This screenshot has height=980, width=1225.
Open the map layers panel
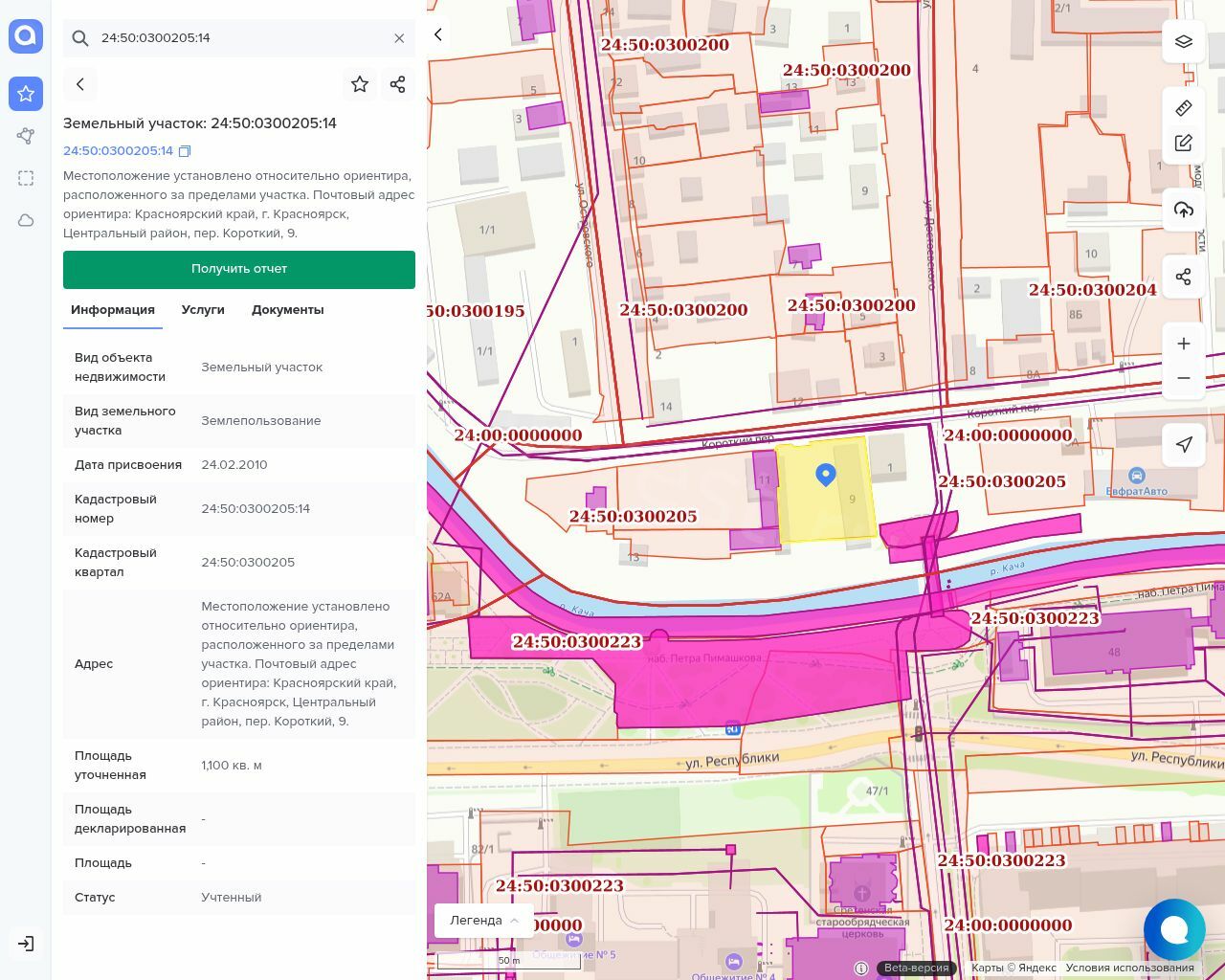(1184, 41)
